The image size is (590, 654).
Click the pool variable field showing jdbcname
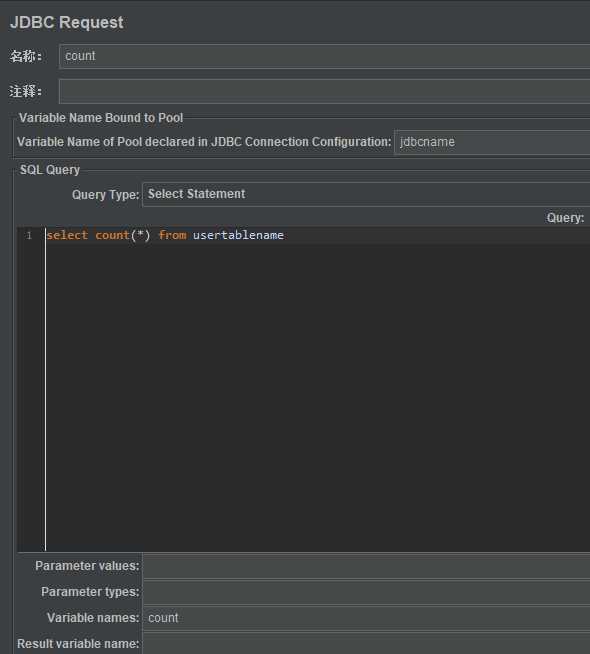click(492, 142)
